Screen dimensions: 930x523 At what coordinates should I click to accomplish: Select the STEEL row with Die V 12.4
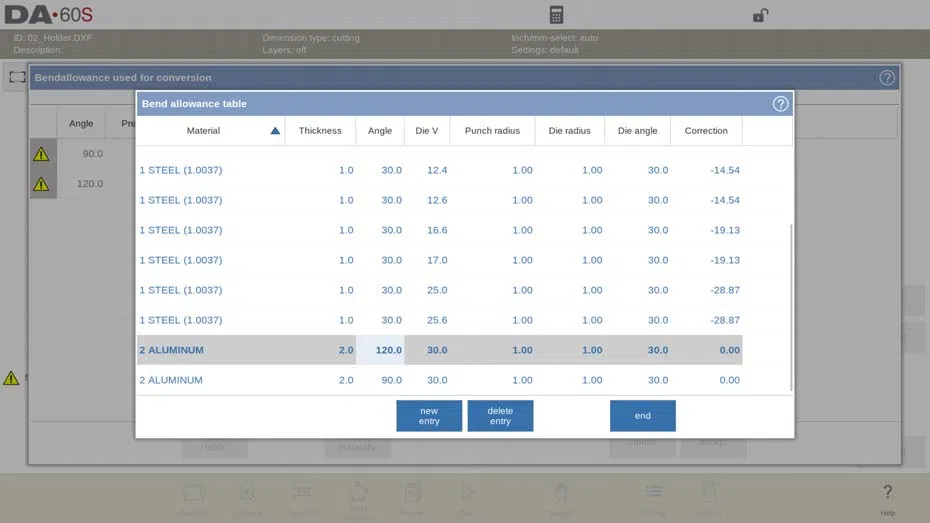click(x=439, y=170)
